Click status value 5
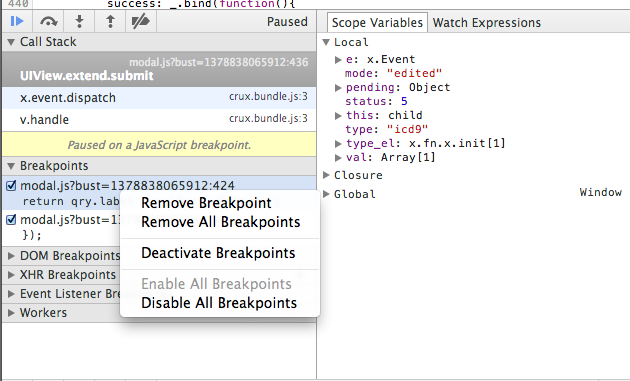630x381 pixels. [x=404, y=101]
